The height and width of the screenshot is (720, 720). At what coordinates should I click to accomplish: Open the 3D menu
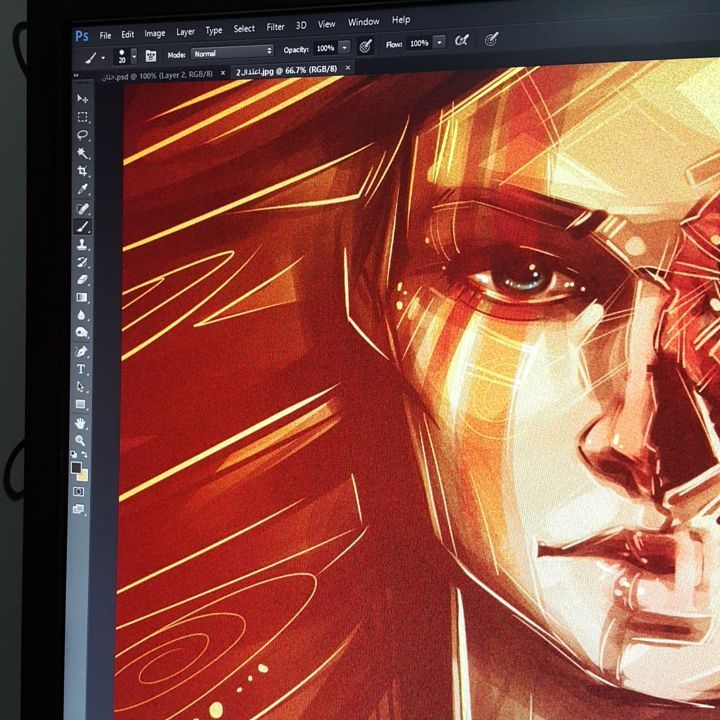(x=301, y=26)
